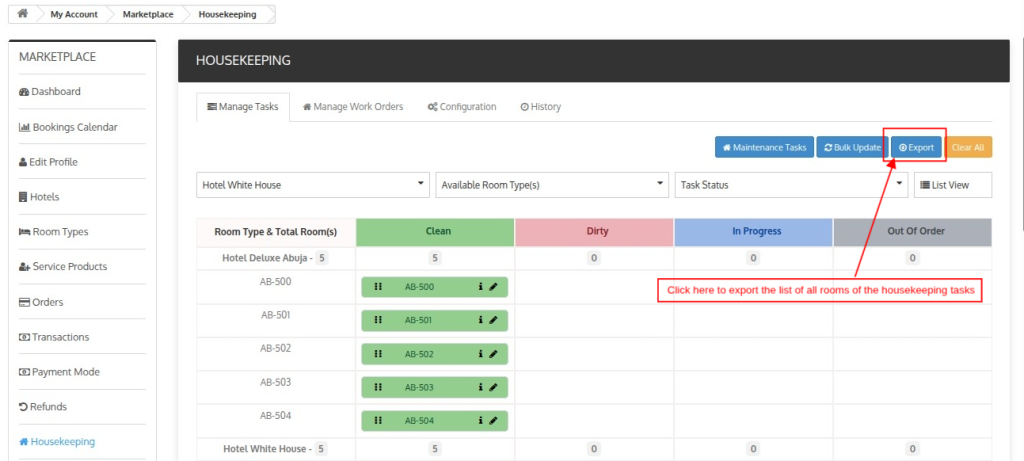Image resolution: width=1024 pixels, height=461 pixels.
Task: Open Payment Mode in sidebar
Action: pos(59,372)
